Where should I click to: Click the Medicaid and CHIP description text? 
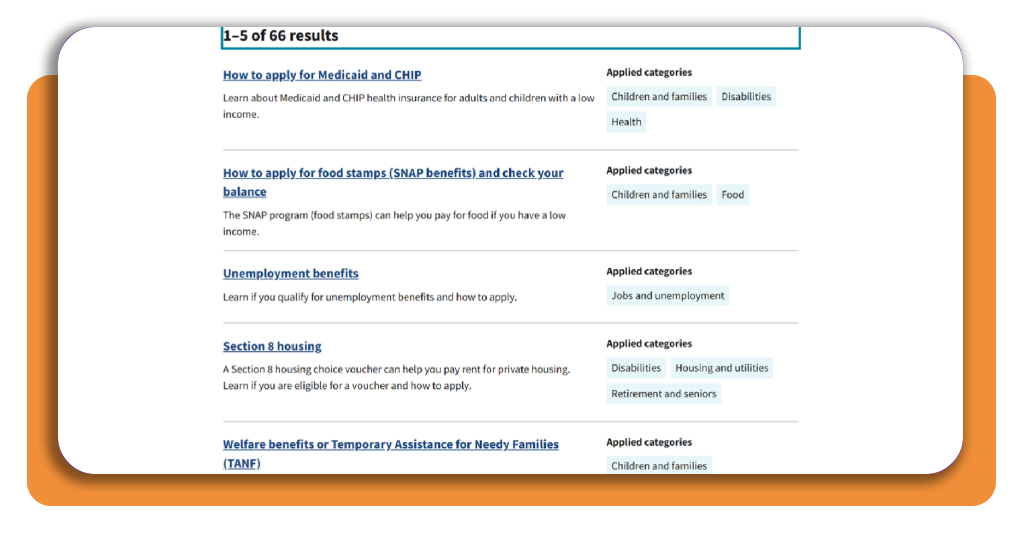pos(408,106)
